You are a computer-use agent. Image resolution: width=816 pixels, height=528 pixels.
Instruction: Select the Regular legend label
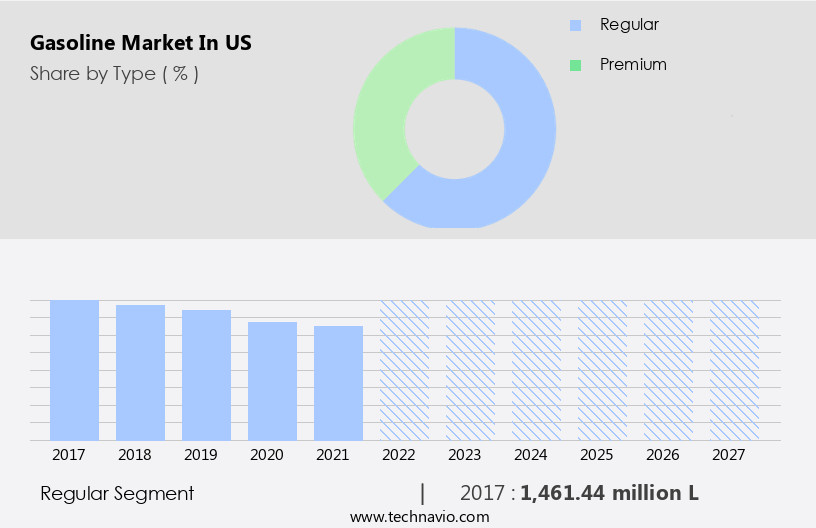[x=629, y=25]
